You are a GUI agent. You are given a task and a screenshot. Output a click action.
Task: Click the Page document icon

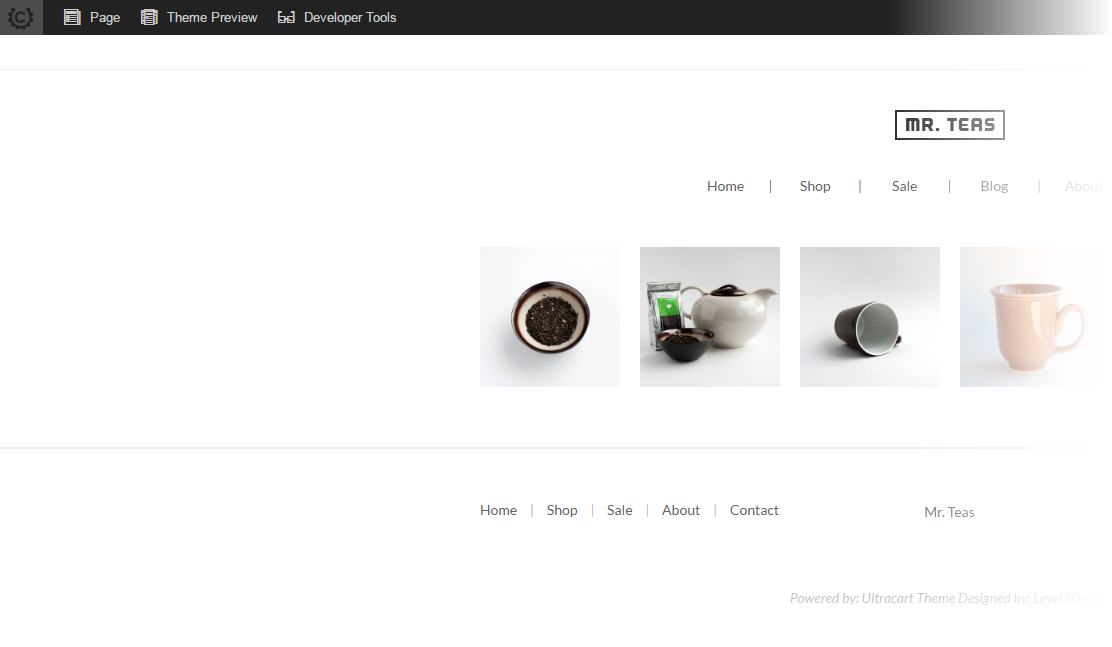72,17
